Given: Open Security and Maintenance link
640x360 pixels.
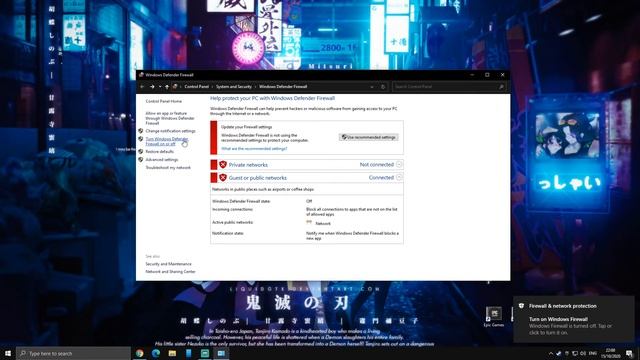Looking at the screenshot, I should [x=168, y=264].
